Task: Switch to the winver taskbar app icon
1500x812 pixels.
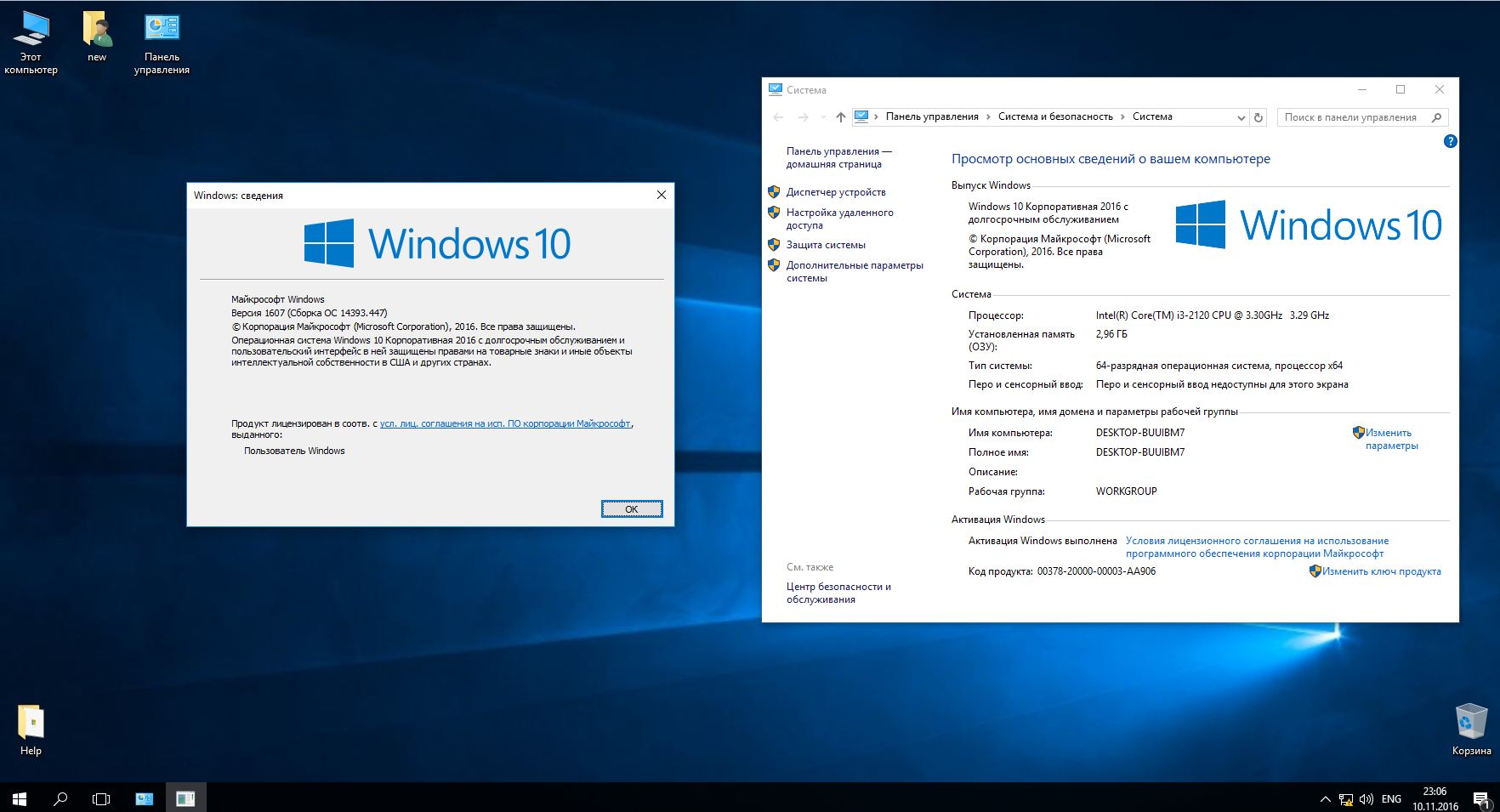Action: click(x=185, y=798)
